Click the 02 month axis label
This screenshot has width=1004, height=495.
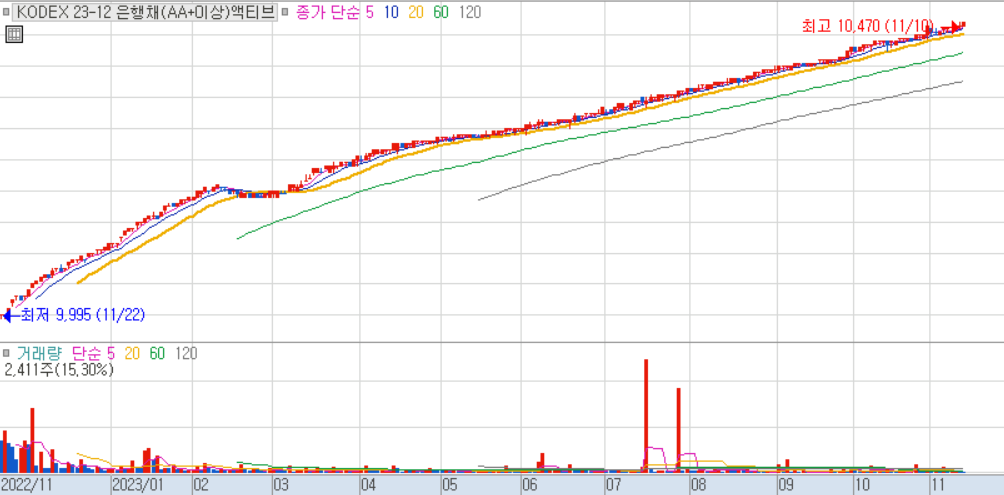pyautogui.click(x=202, y=485)
